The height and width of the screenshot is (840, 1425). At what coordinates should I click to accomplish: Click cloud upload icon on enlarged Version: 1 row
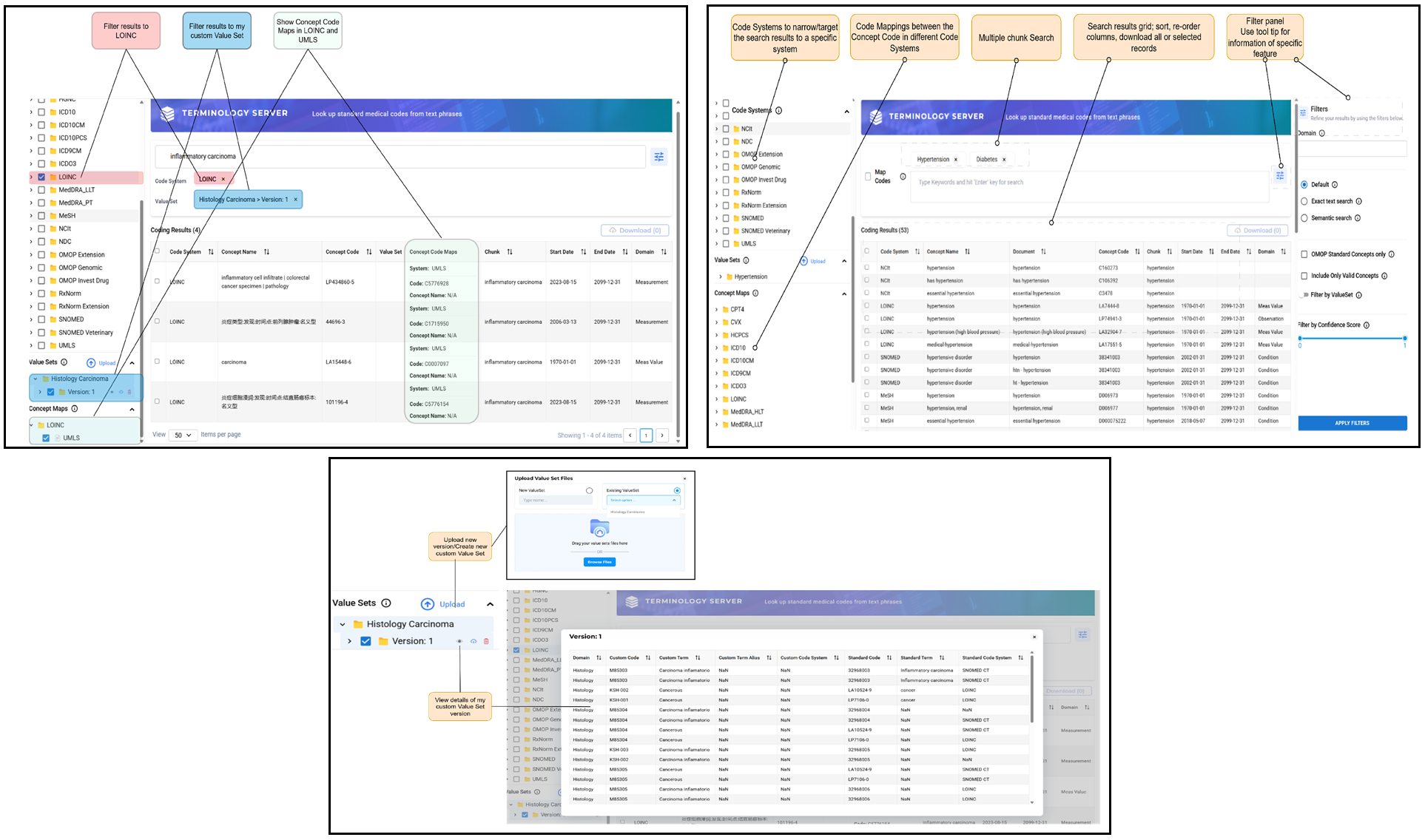474,641
